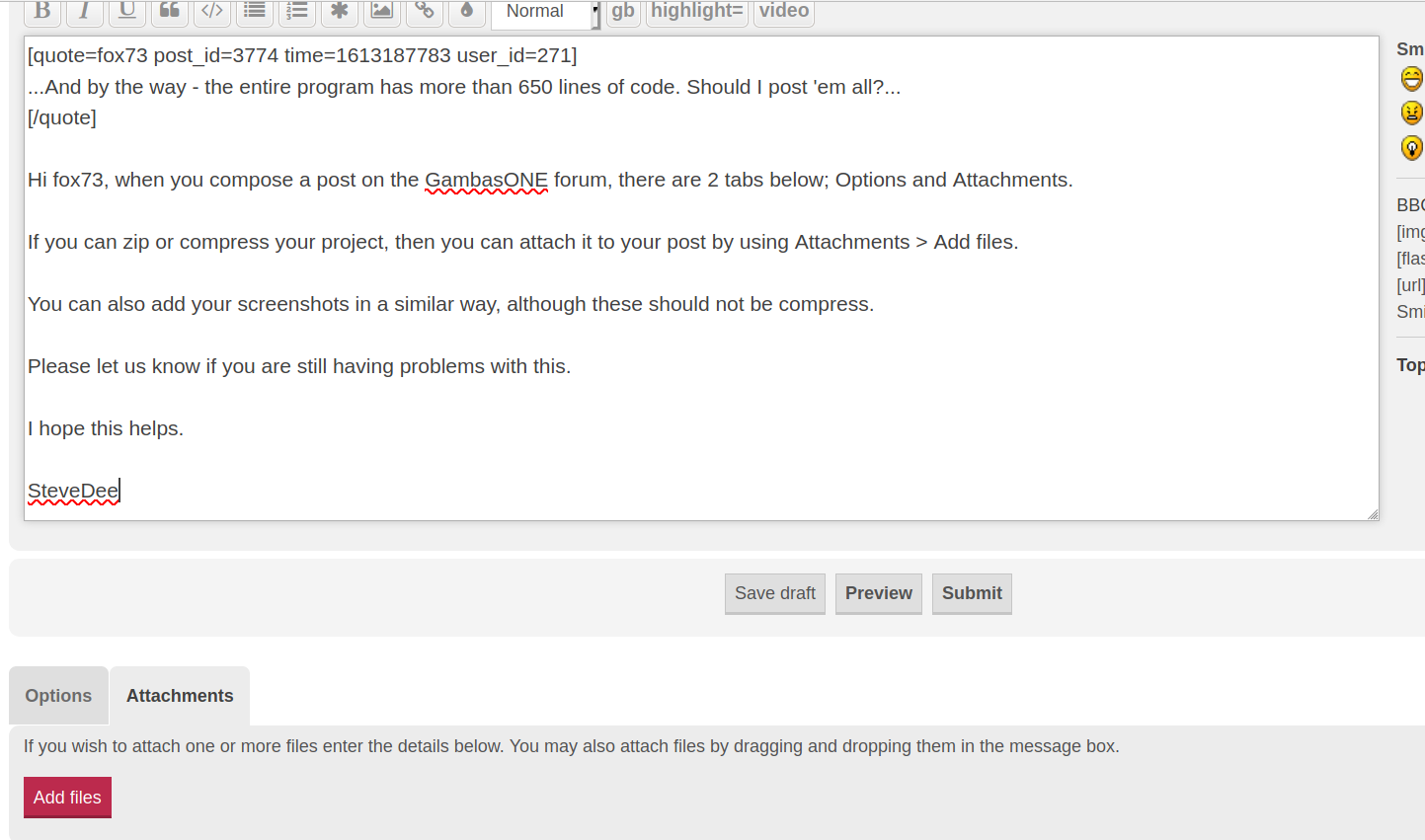Insert a code block tag
The height and width of the screenshot is (840, 1425).
click(212, 12)
